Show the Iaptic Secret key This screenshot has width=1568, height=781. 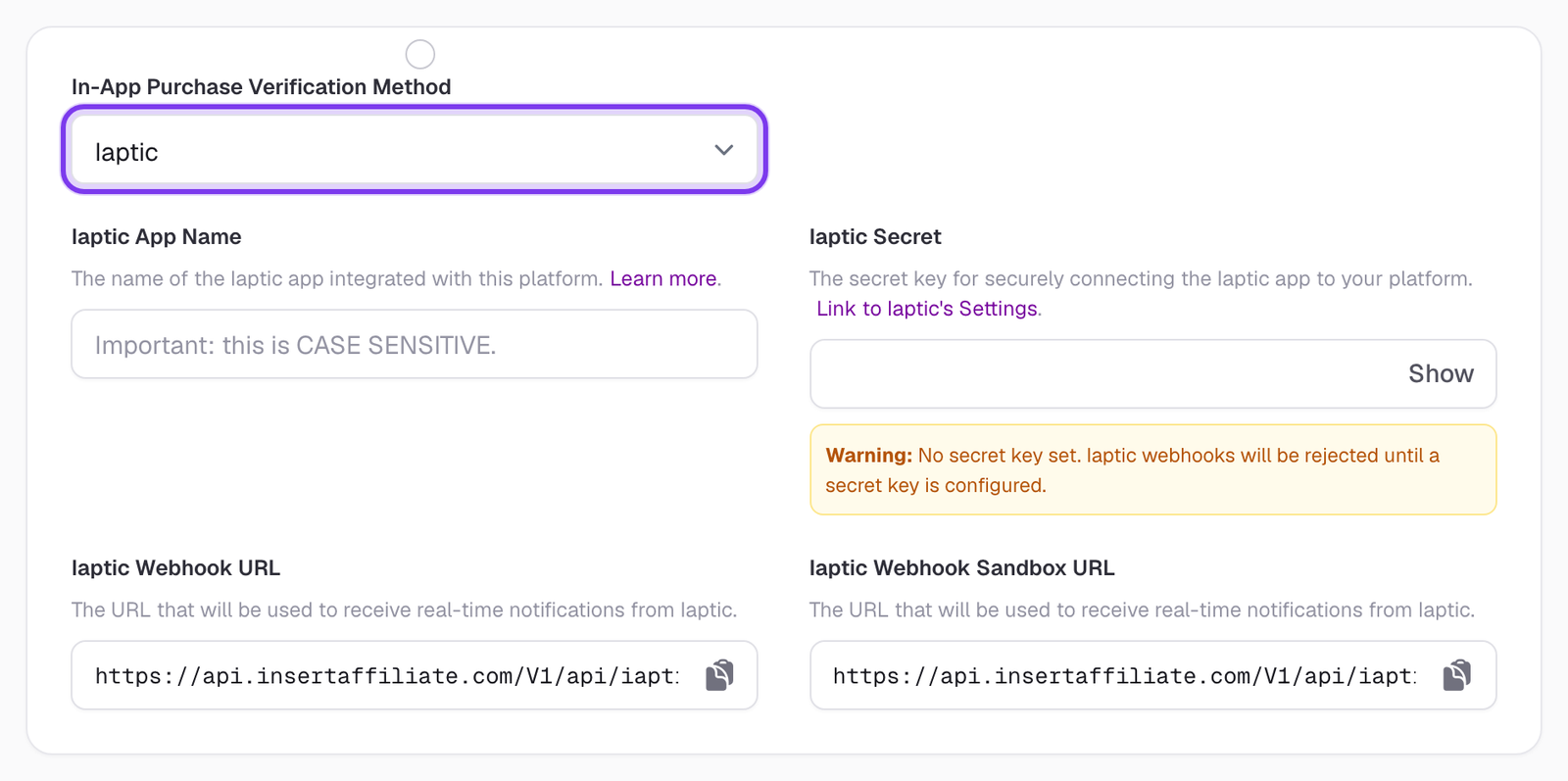(1441, 373)
